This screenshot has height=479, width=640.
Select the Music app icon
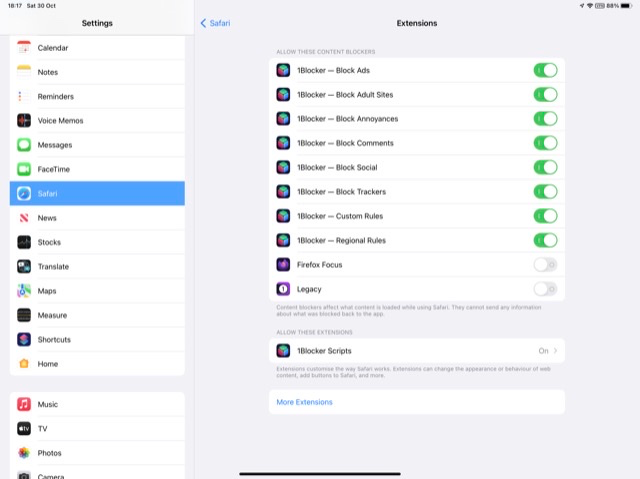tap(24, 404)
